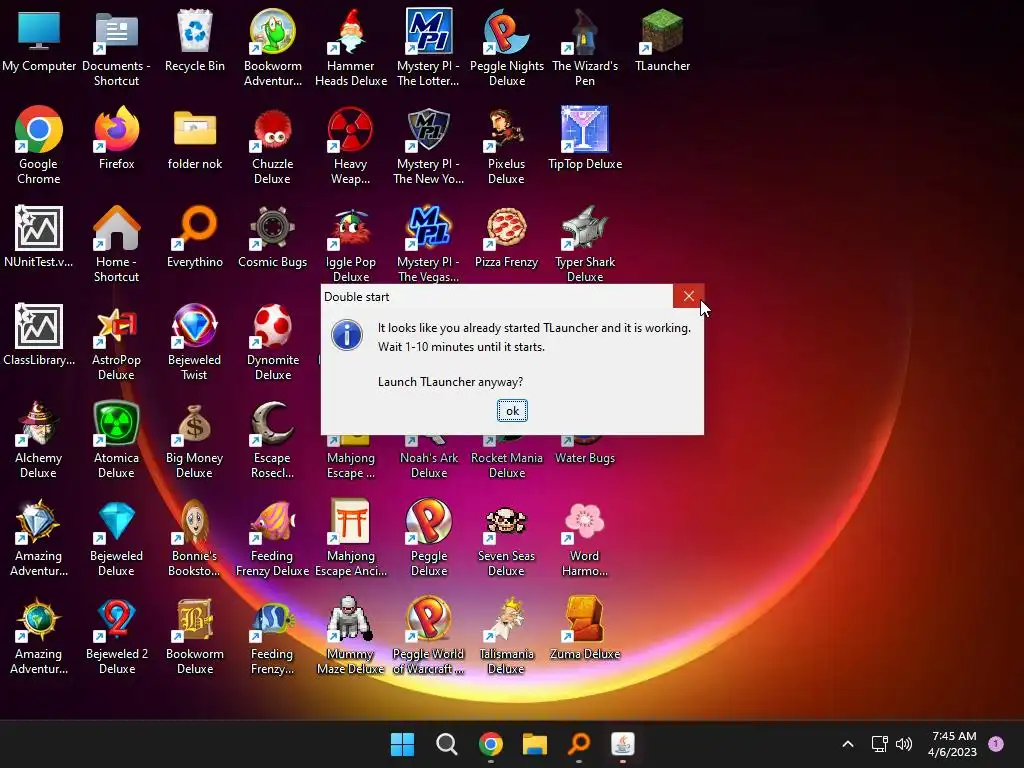Select Iggle Pop Deluxe shortcut

351,244
